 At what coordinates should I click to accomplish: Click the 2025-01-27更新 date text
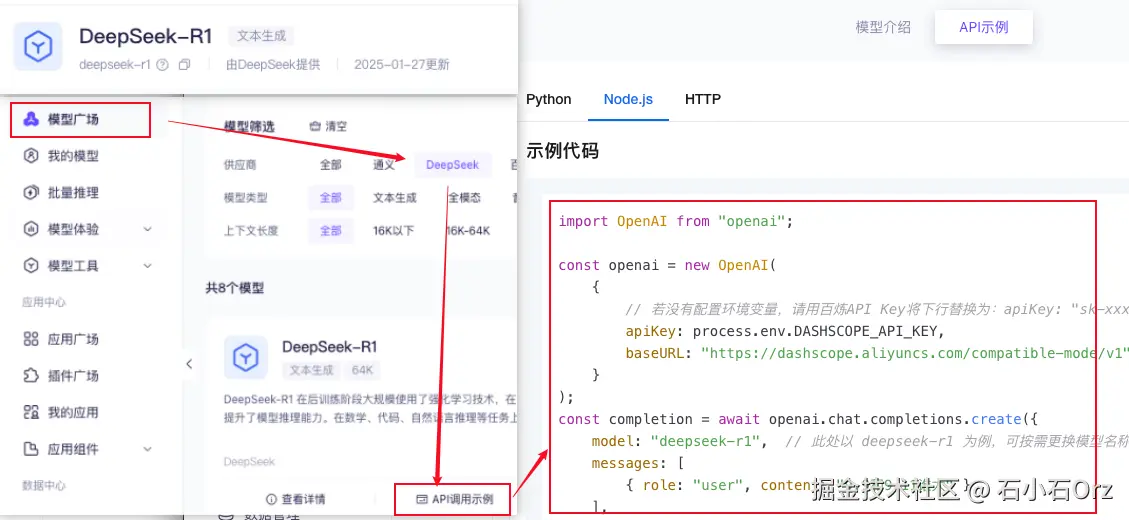[402, 65]
